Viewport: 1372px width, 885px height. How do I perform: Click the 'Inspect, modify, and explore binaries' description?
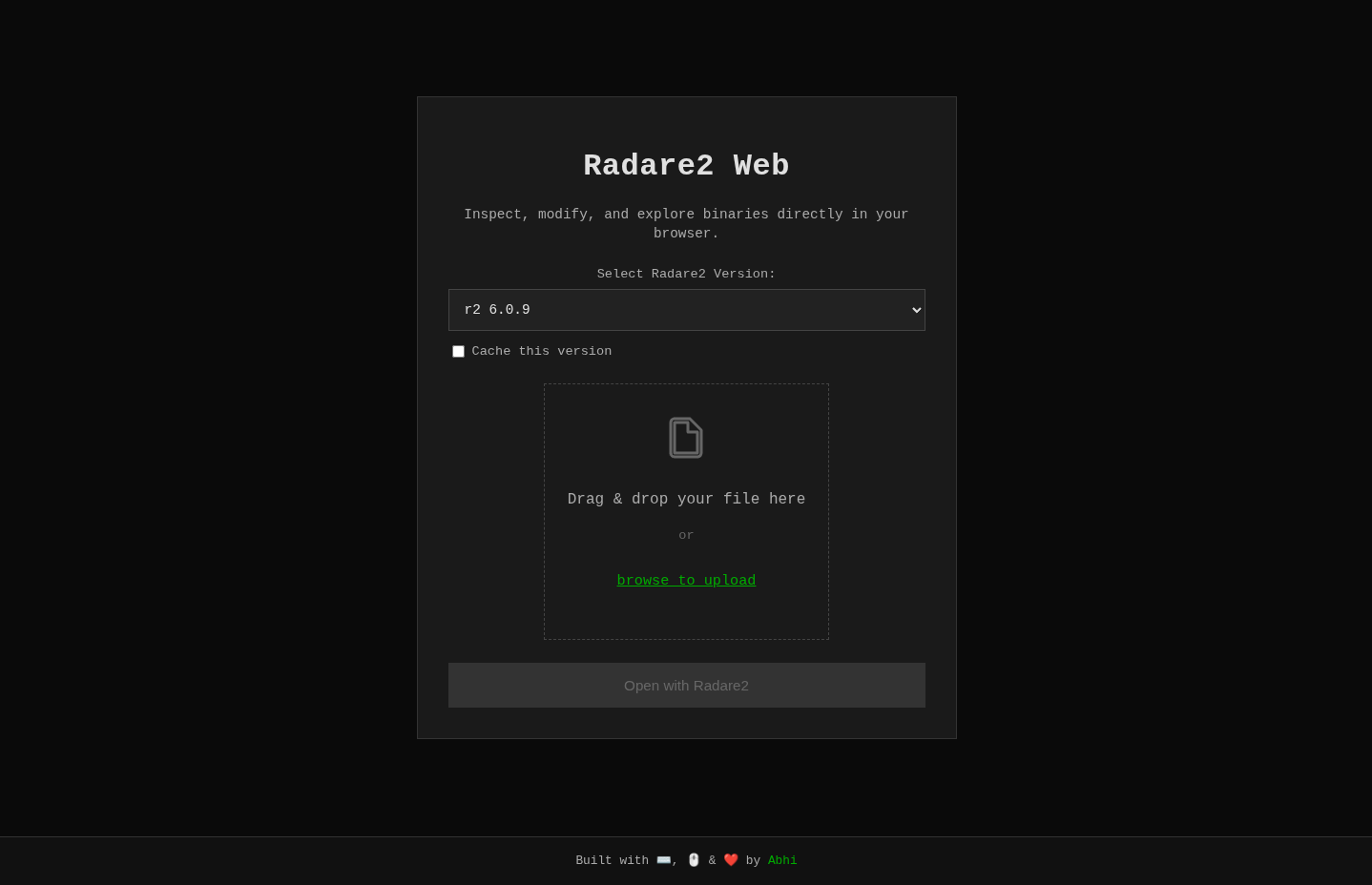(686, 224)
